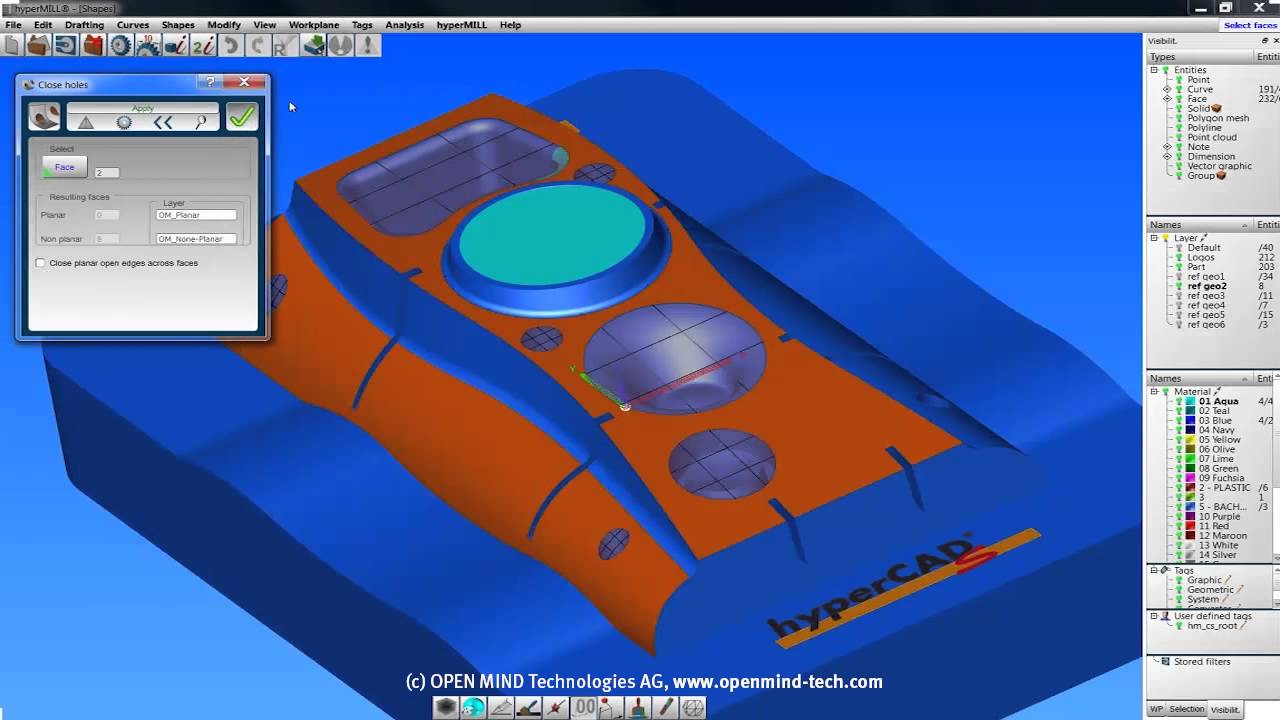Click the dark cube view icon in bottom toolbar
This screenshot has width=1280, height=720.
446,707
